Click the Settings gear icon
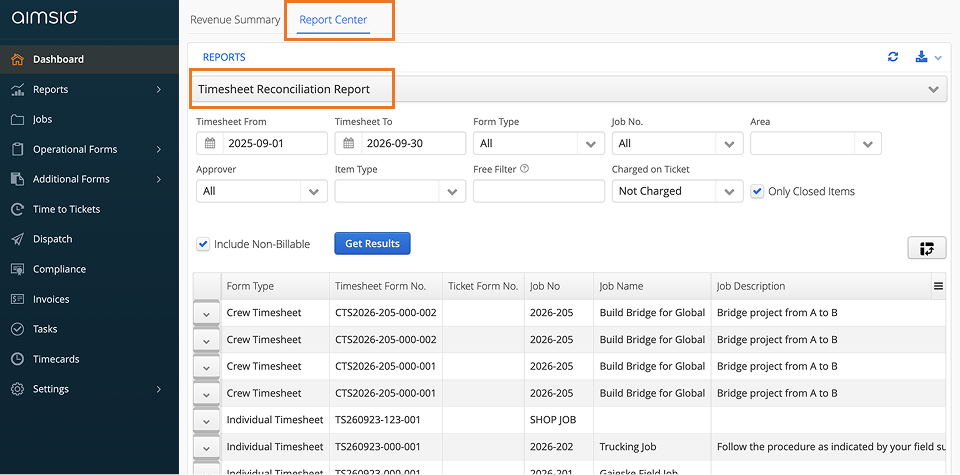Image resolution: width=960 pixels, height=475 pixels. 17,389
